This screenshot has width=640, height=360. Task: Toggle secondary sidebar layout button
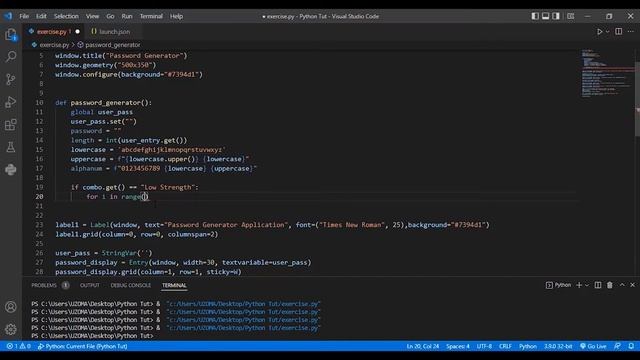(x=556, y=16)
